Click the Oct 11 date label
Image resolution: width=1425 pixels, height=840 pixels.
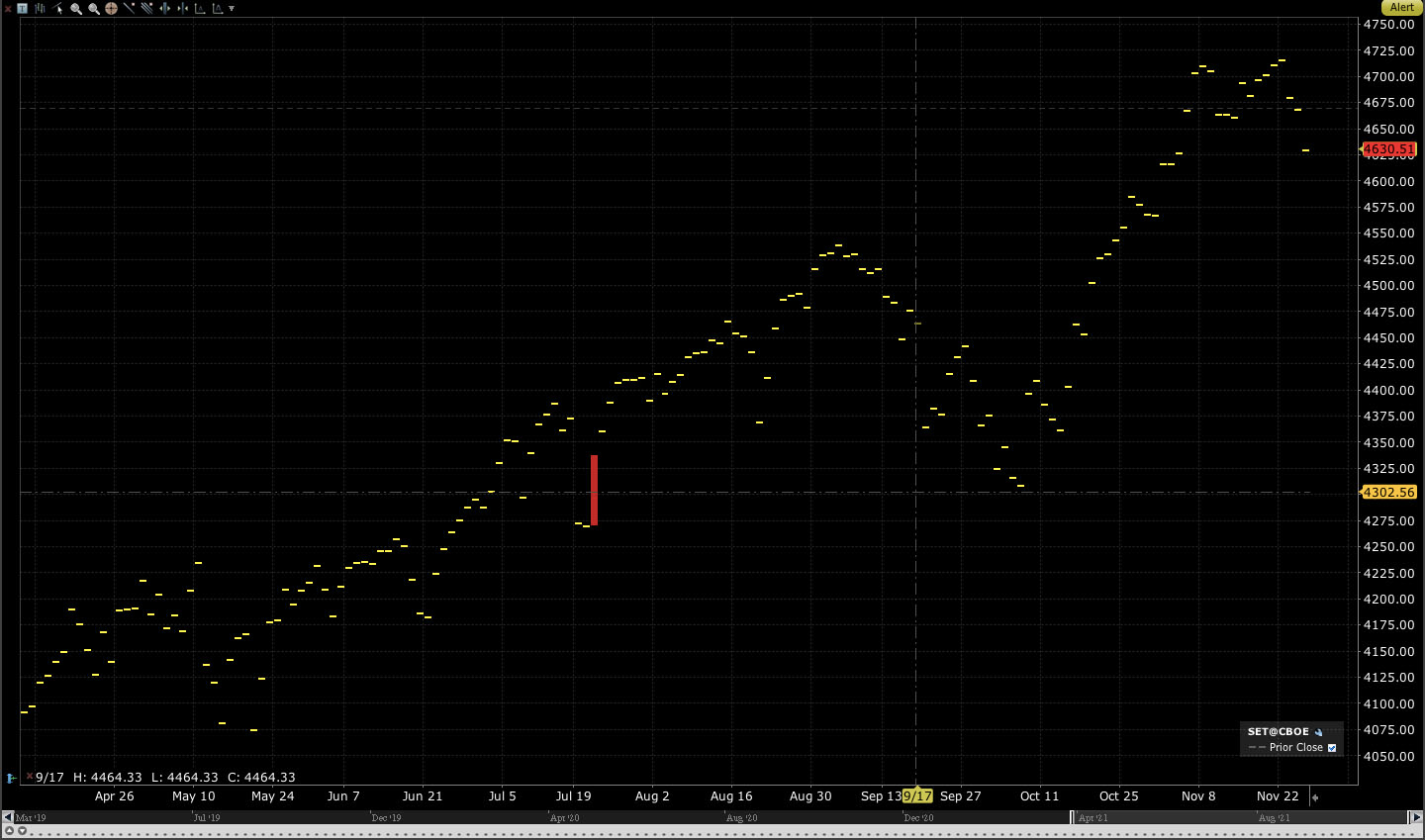[1039, 795]
